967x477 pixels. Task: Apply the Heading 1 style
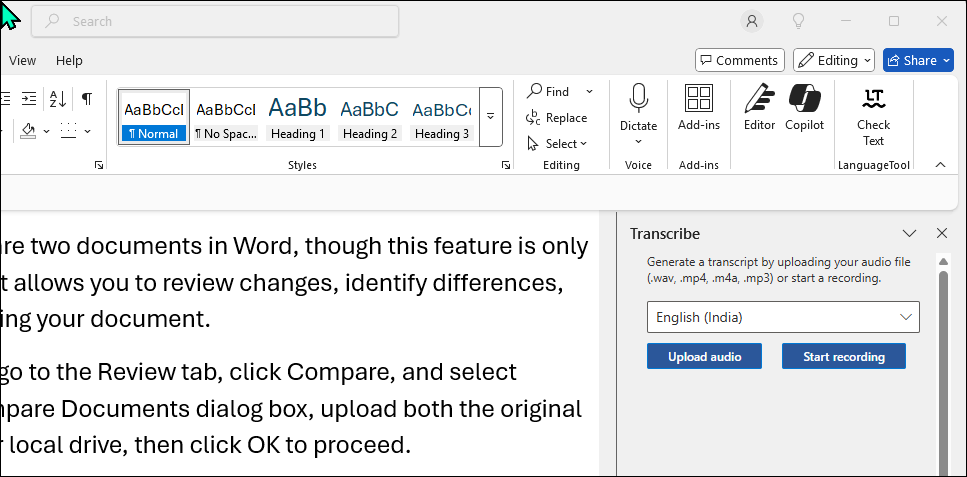pyautogui.click(x=298, y=117)
